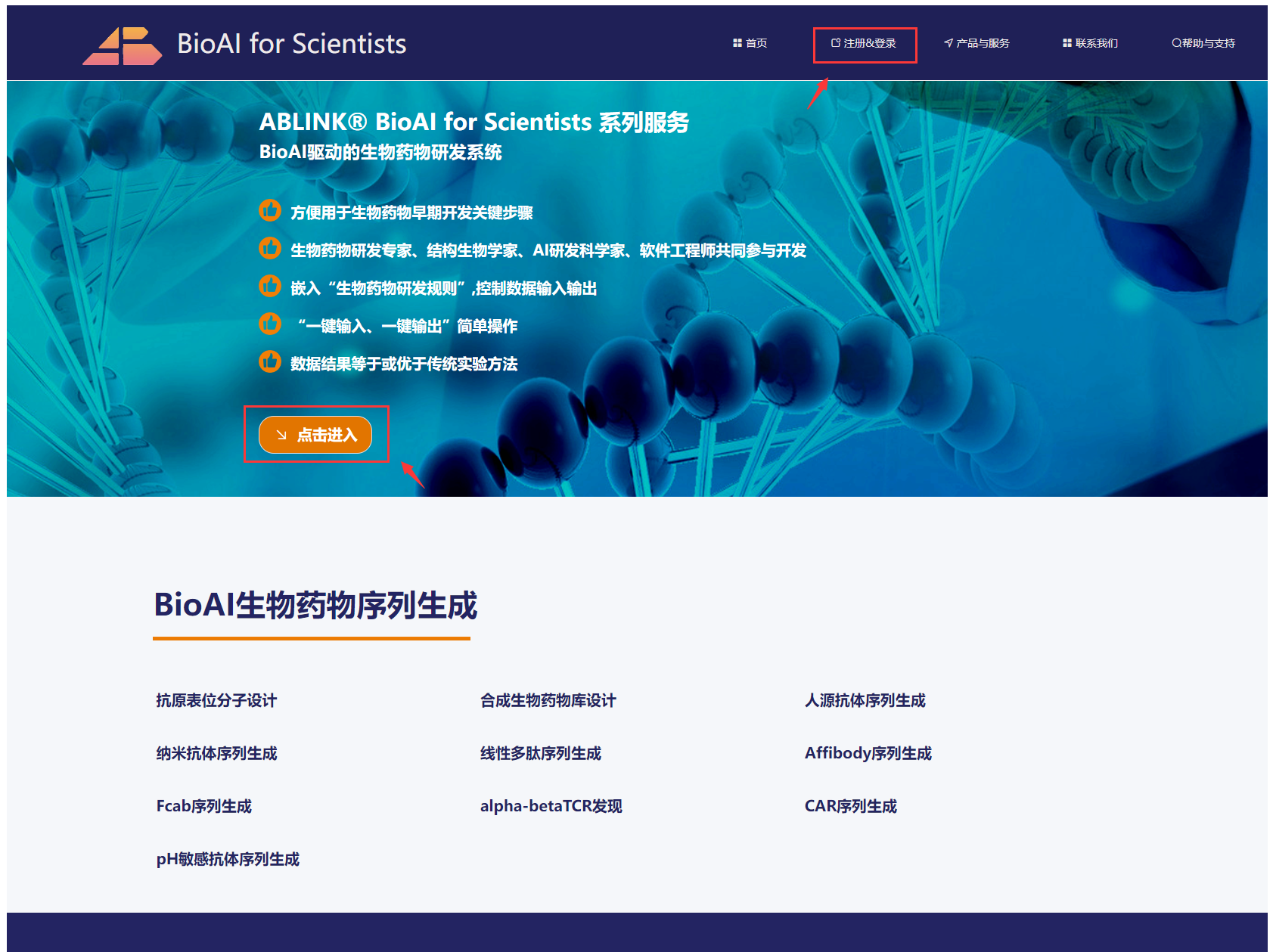Screen dimensions: 1273x952
Task: Open the 首页 home menu item
Action: (750, 43)
